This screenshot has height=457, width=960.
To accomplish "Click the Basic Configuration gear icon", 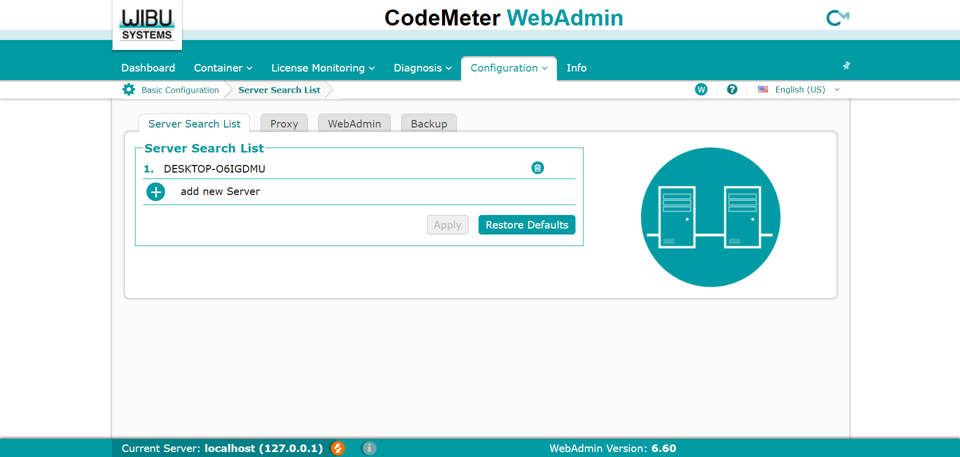I will coord(129,90).
